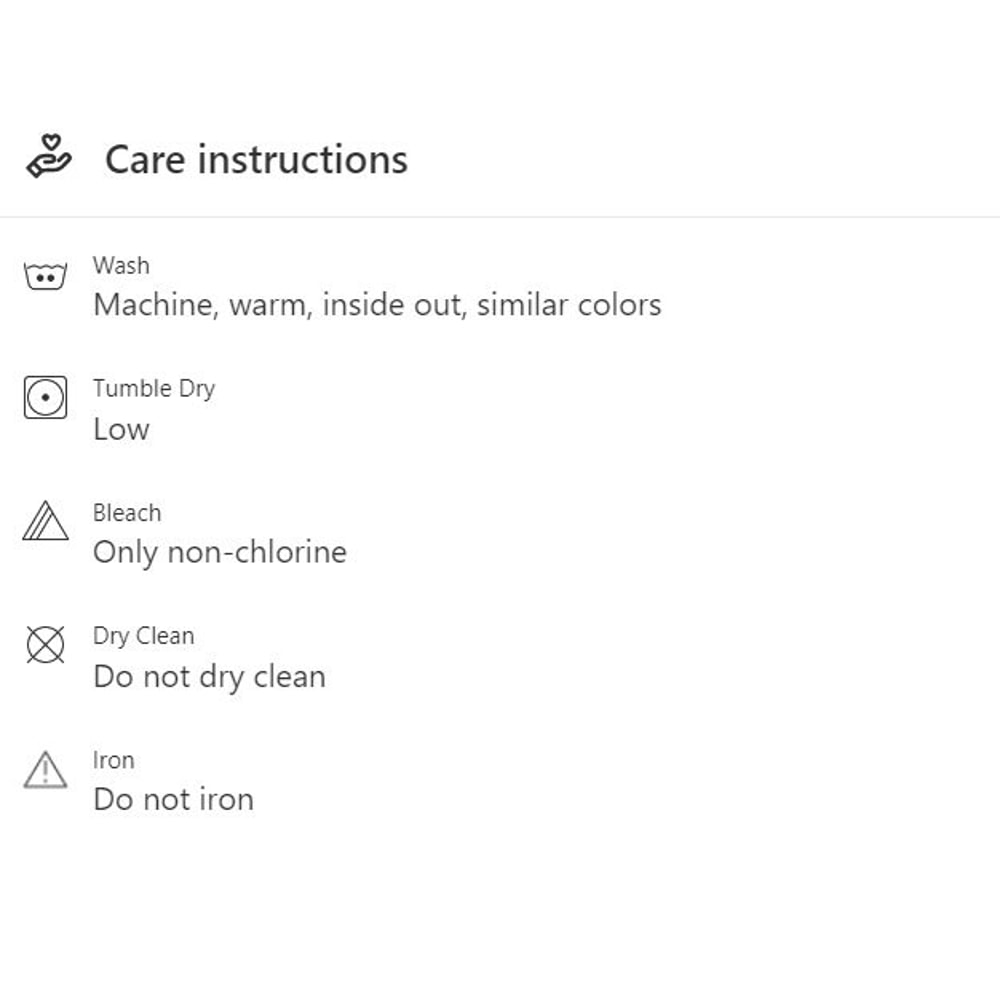Select the "Iron" label
The width and height of the screenshot is (1000, 1000).
tap(113, 760)
